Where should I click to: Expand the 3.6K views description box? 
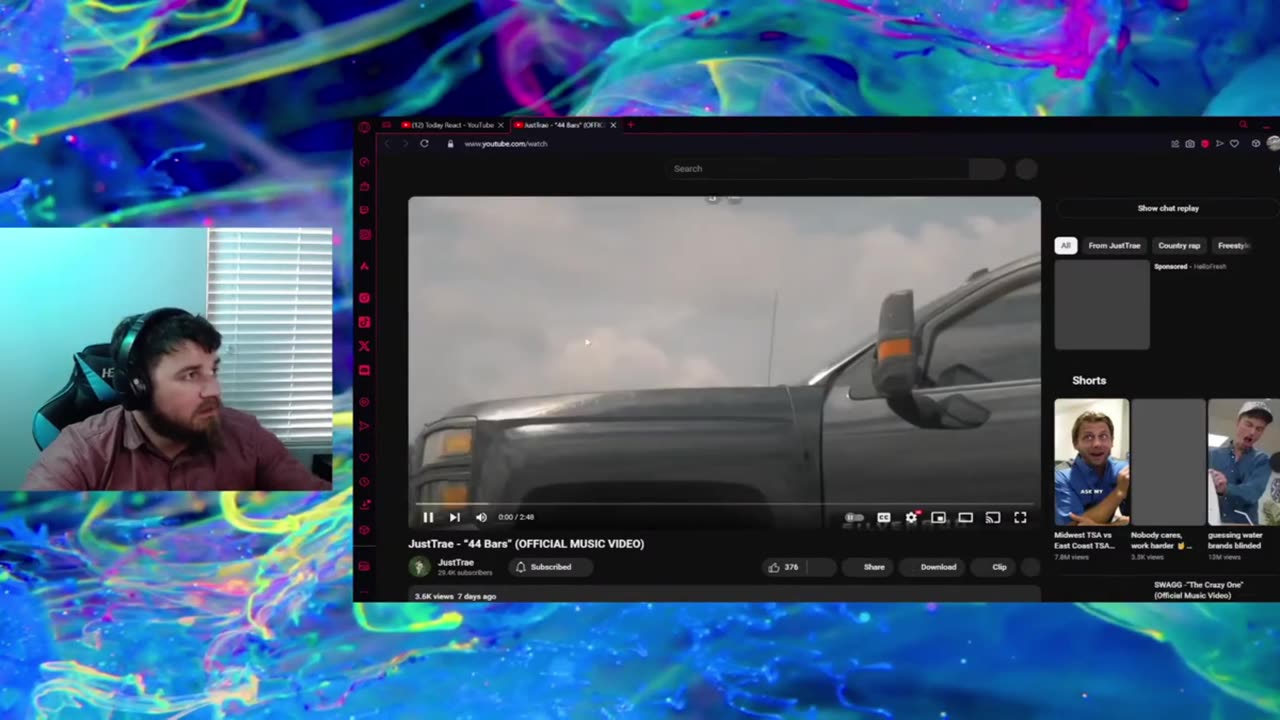(724, 595)
